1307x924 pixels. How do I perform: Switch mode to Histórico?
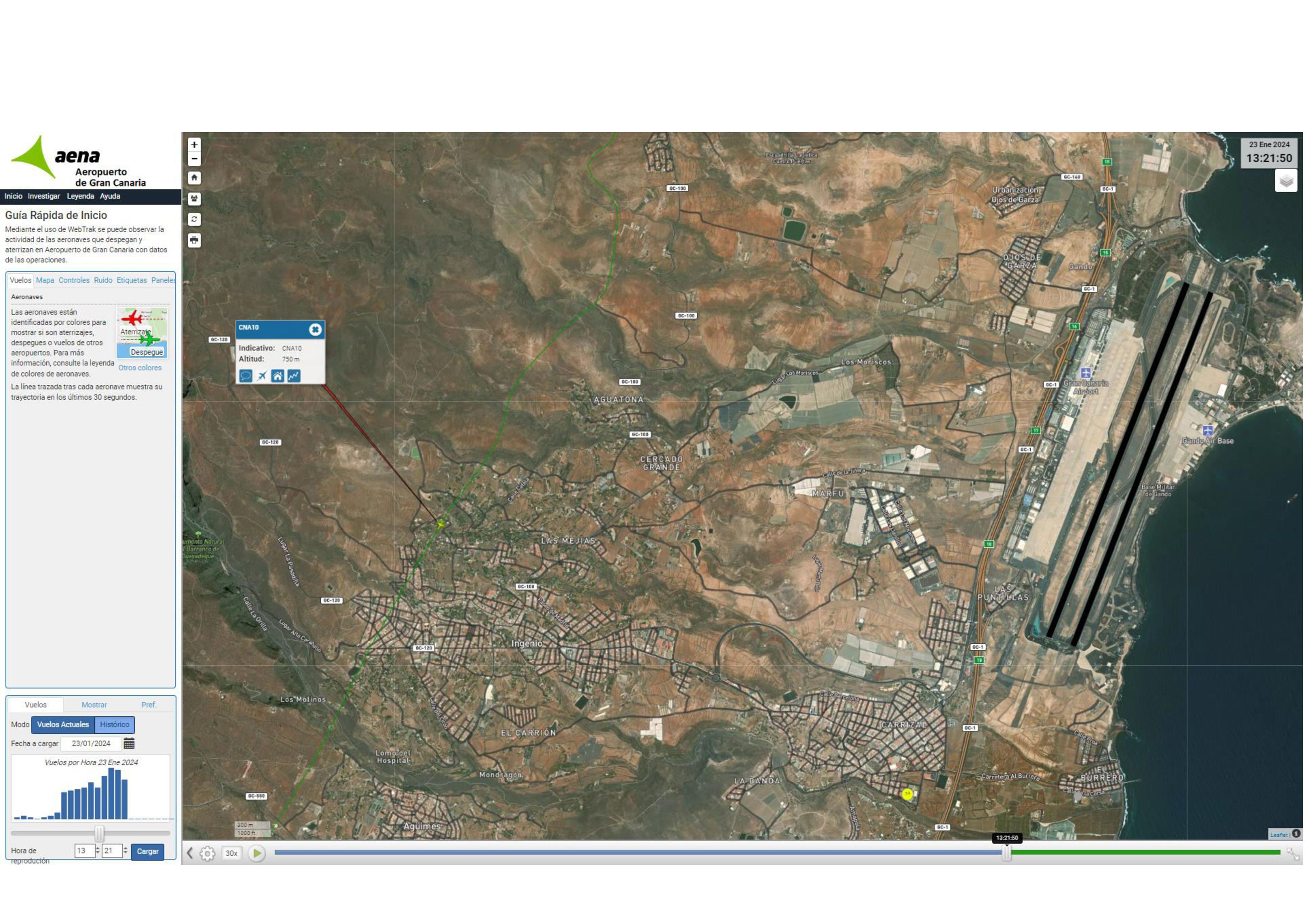coord(114,725)
